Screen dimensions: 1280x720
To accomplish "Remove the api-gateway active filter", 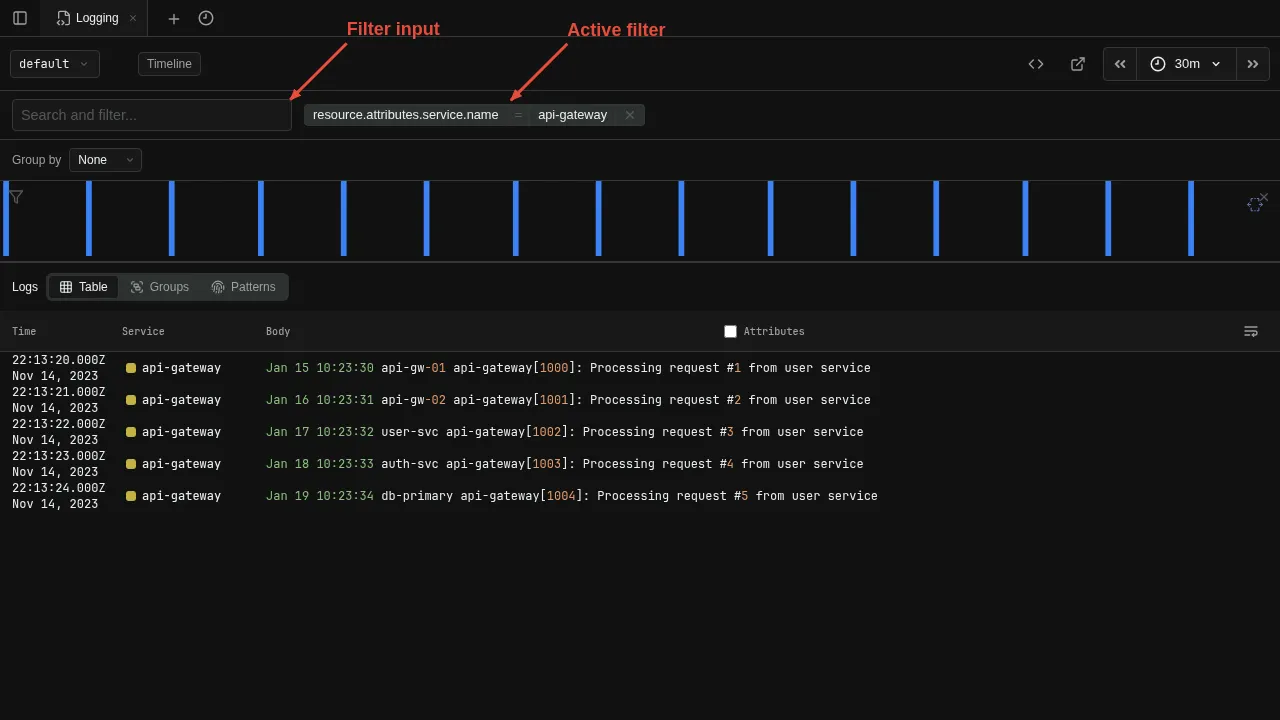I will pyautogui.click(x=630, y=115).
